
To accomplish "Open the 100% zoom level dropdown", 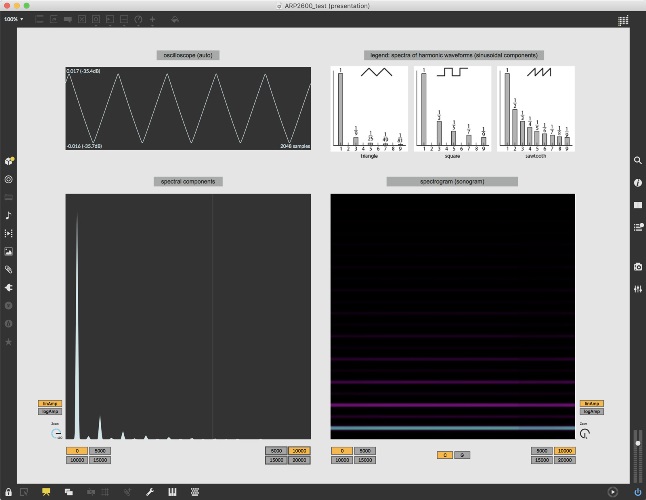I will tap(14, 19).
